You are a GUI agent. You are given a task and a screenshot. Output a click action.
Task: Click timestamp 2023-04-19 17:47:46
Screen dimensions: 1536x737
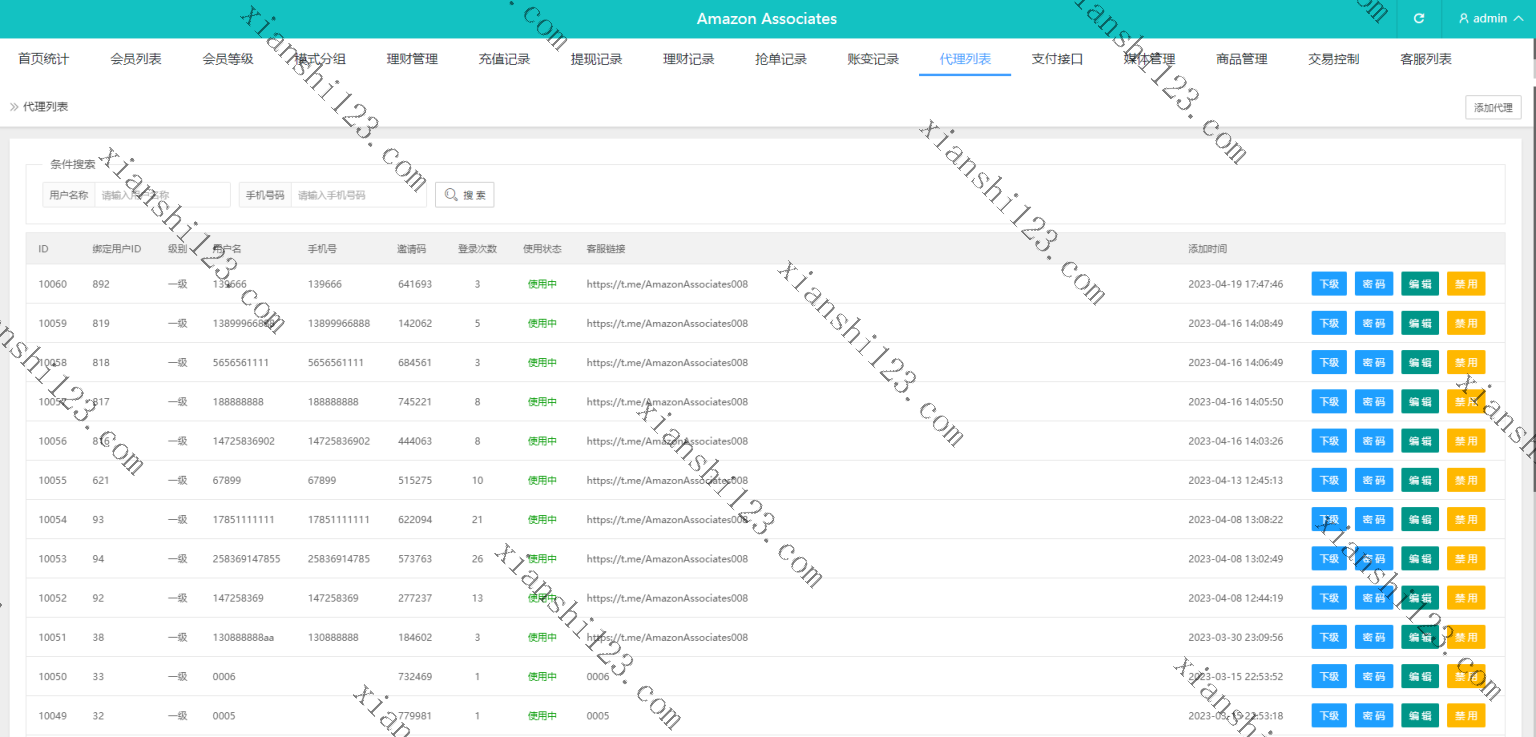pyautogui.click(x=1235, y=284)
